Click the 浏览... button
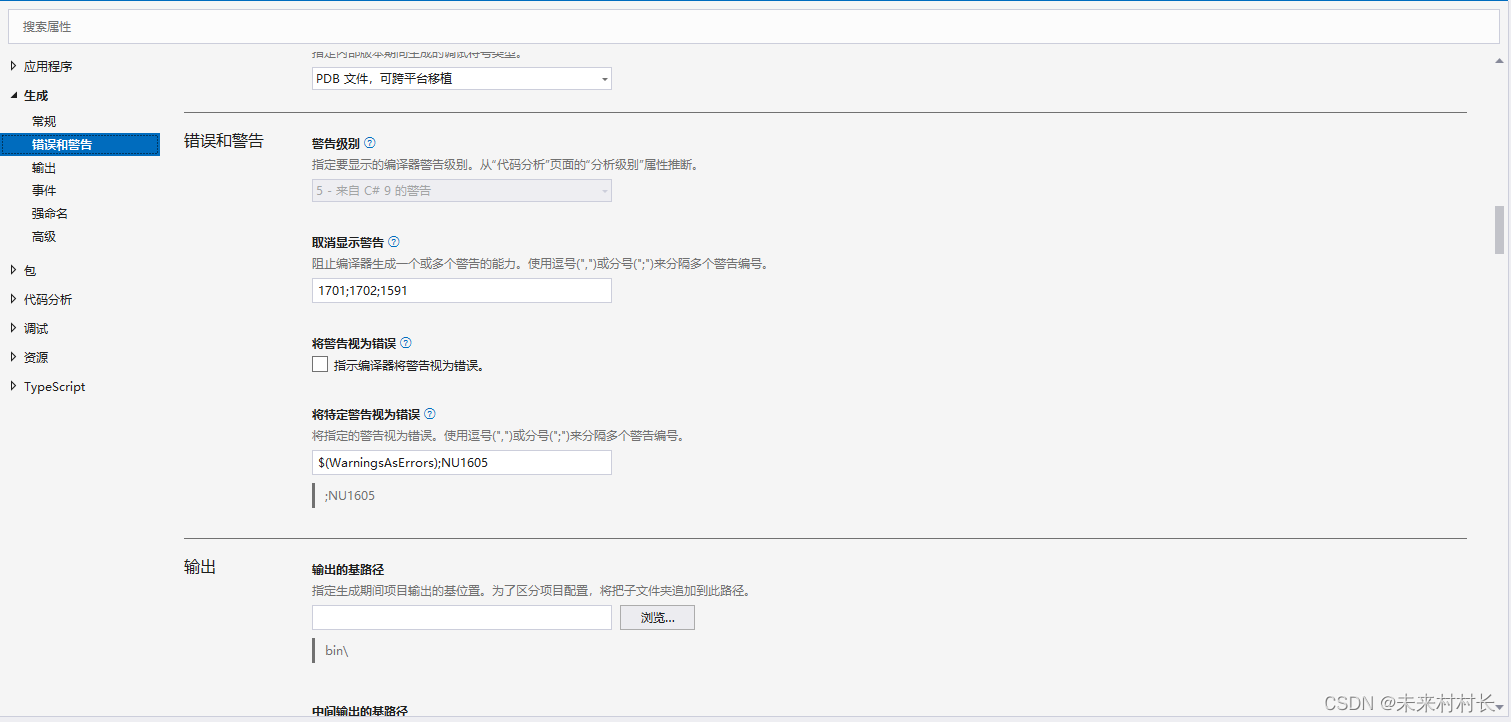1511x722 pixels. (x=656, y=617)
